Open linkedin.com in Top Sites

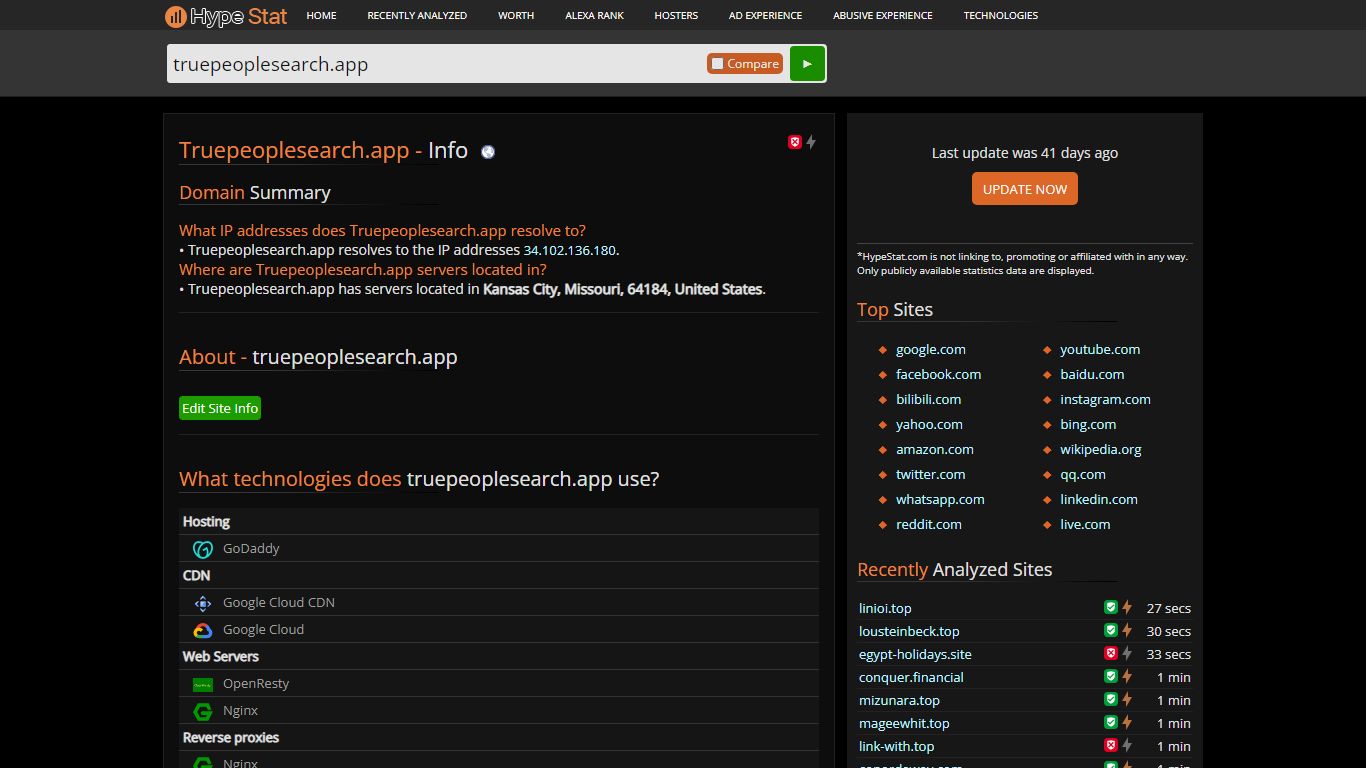click(1099, 500)
